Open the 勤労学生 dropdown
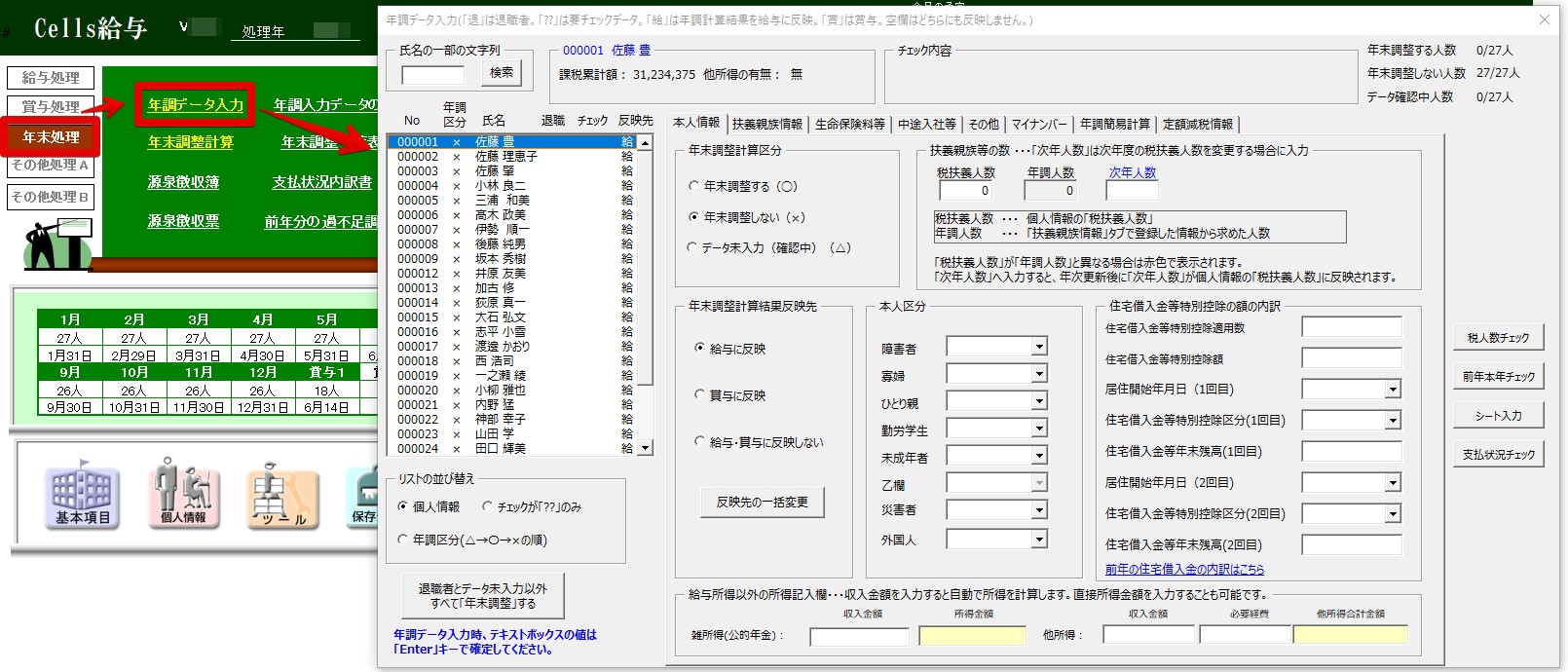Screen dimensions: 1568x672 1039,429
